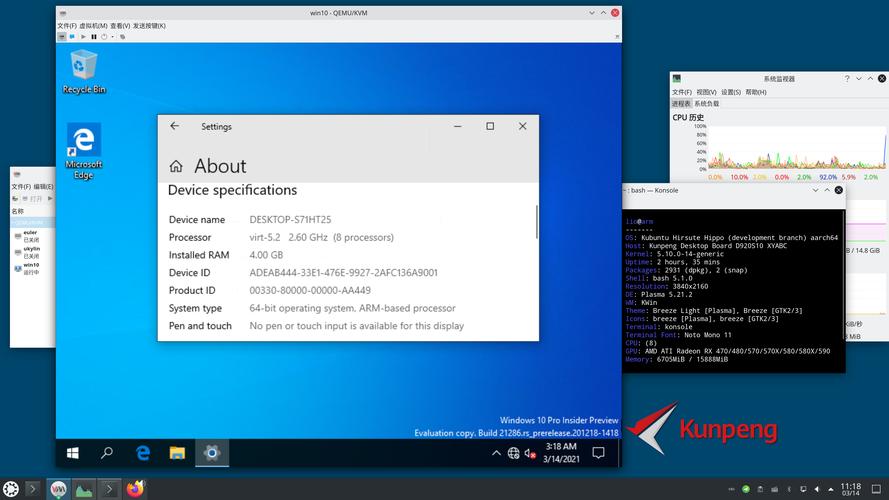The width and height of the screenshot is (889, 500).
Task: Click volume icon in KDE system tray
Action: (x=817, y=489)
